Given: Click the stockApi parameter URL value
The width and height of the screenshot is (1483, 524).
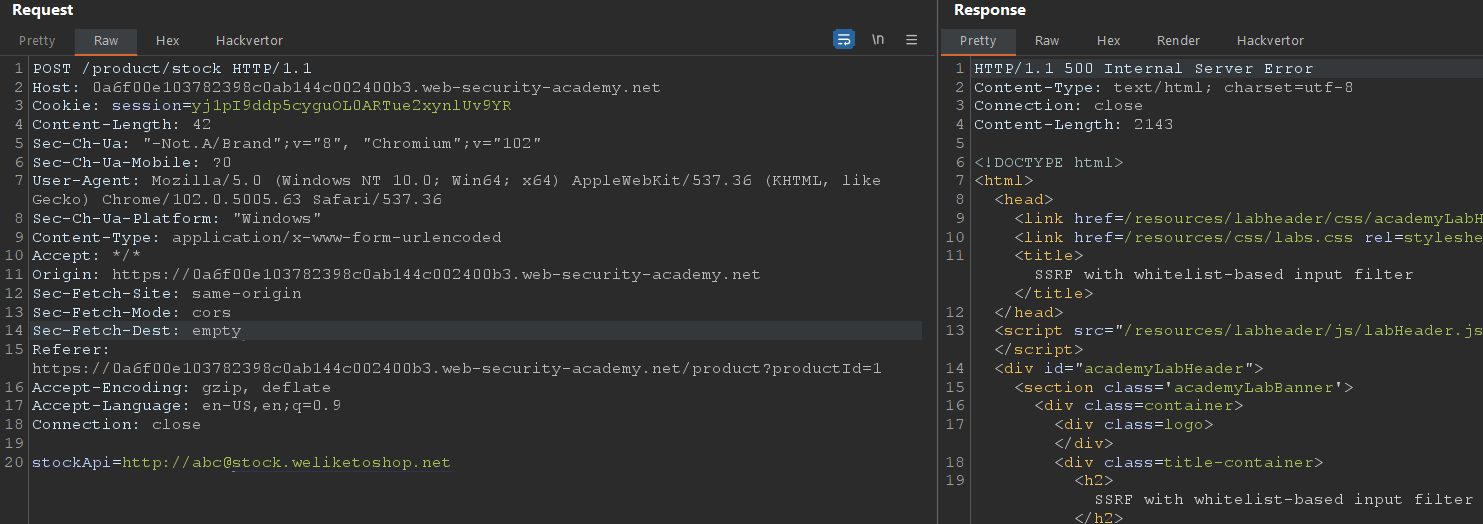Looking at the screenshot, I should pyautogui.click(x=286, y=463).
